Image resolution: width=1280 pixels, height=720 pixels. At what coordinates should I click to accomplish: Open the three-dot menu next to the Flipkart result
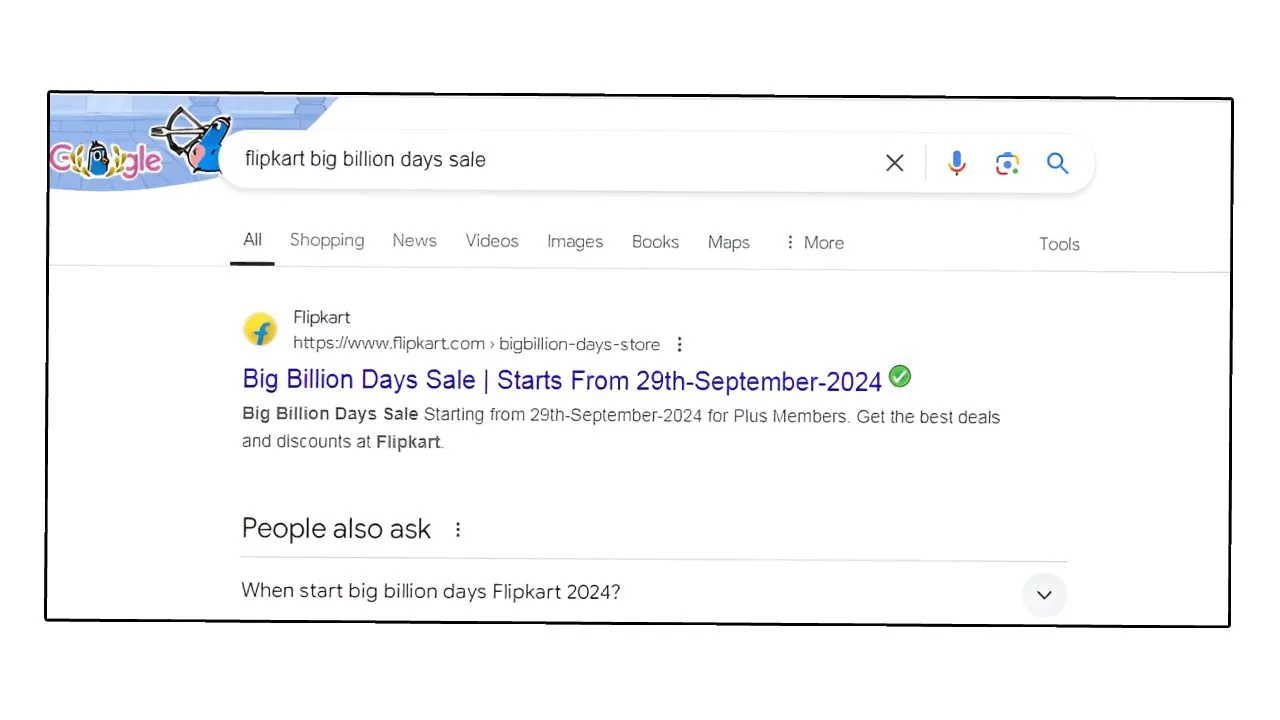point(679,344)
